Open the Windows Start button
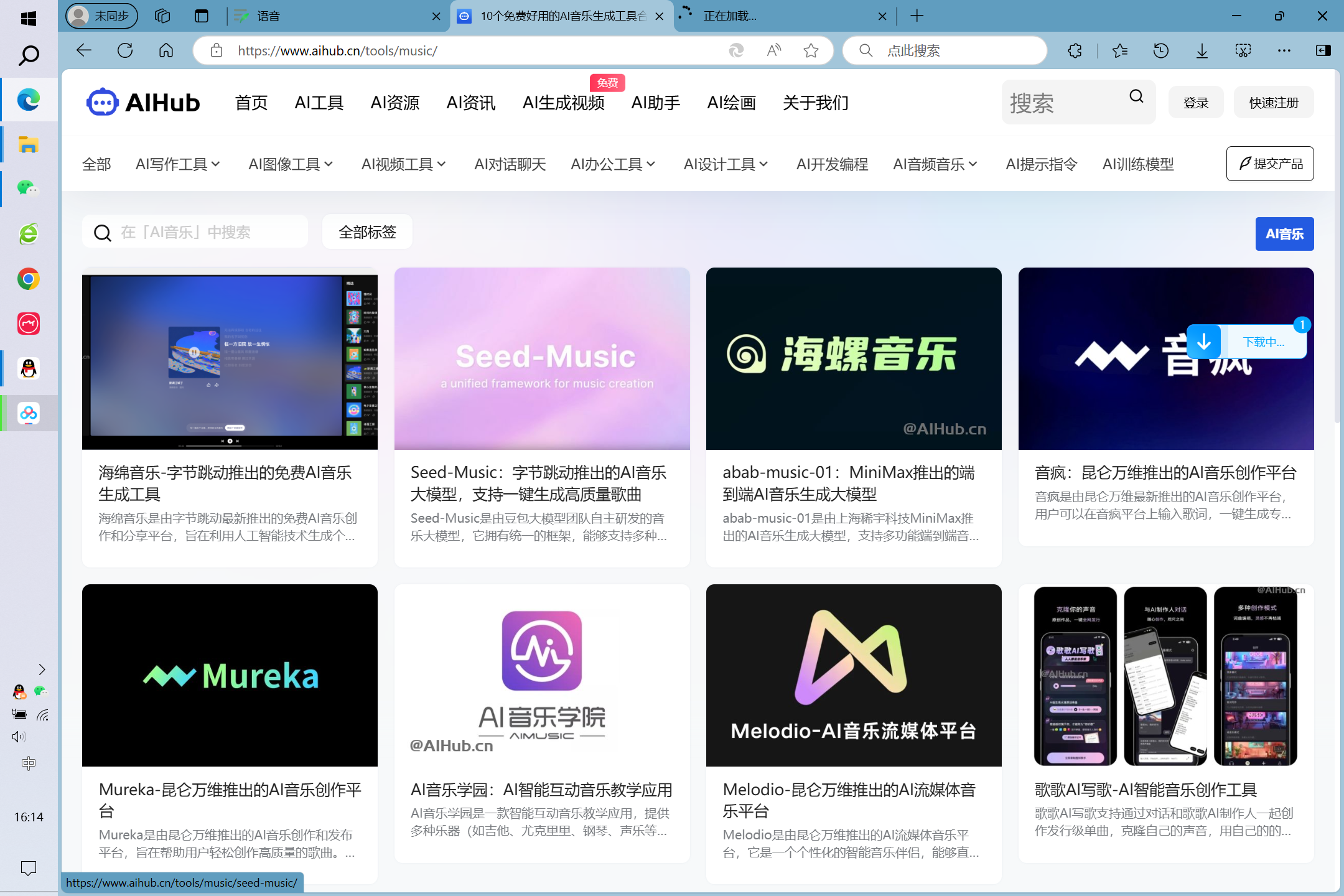This screenshot has height=896, width=1344. [29, 18]
